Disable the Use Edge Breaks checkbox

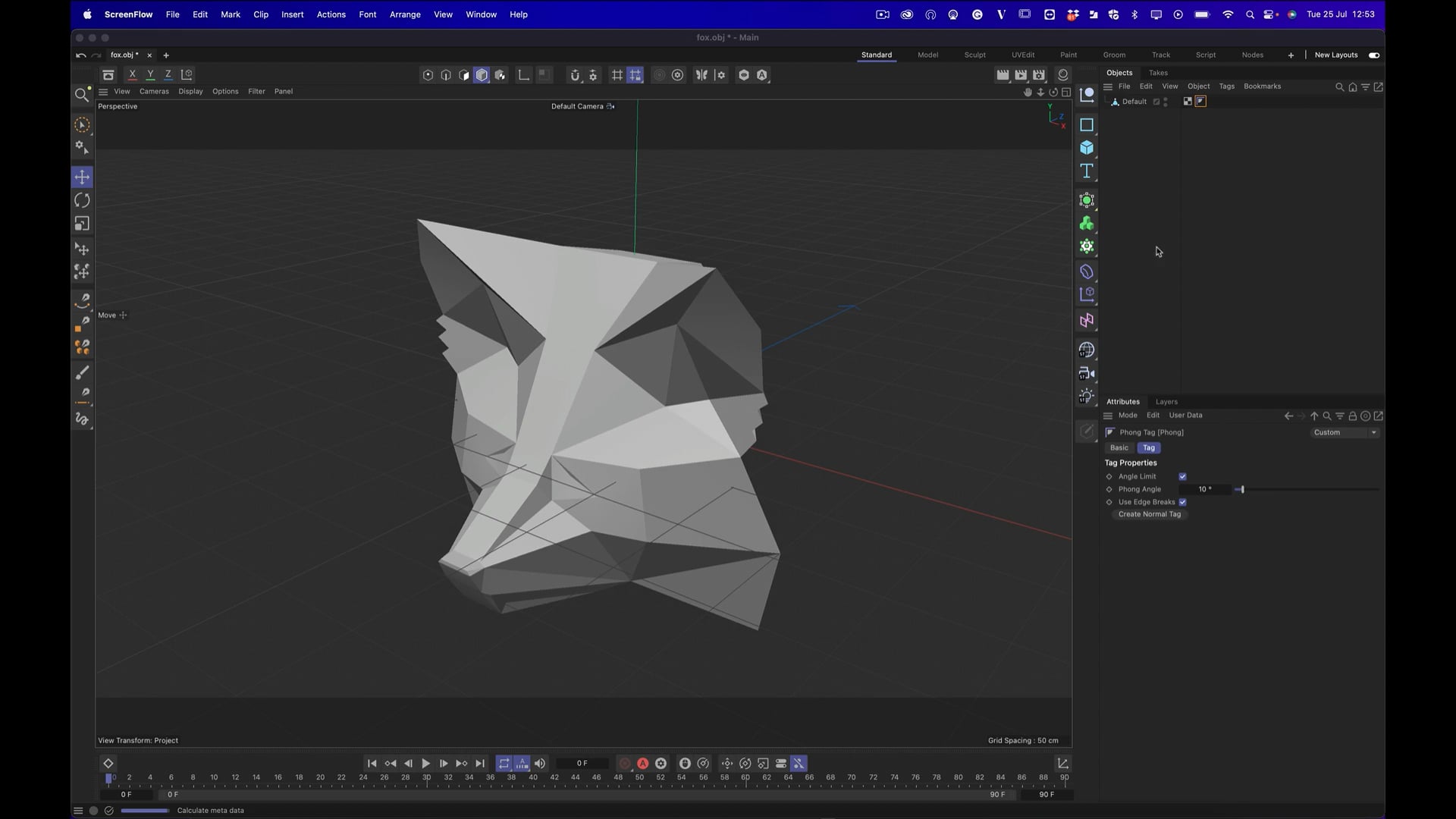pyautogui.click(x=1182, y=502)
